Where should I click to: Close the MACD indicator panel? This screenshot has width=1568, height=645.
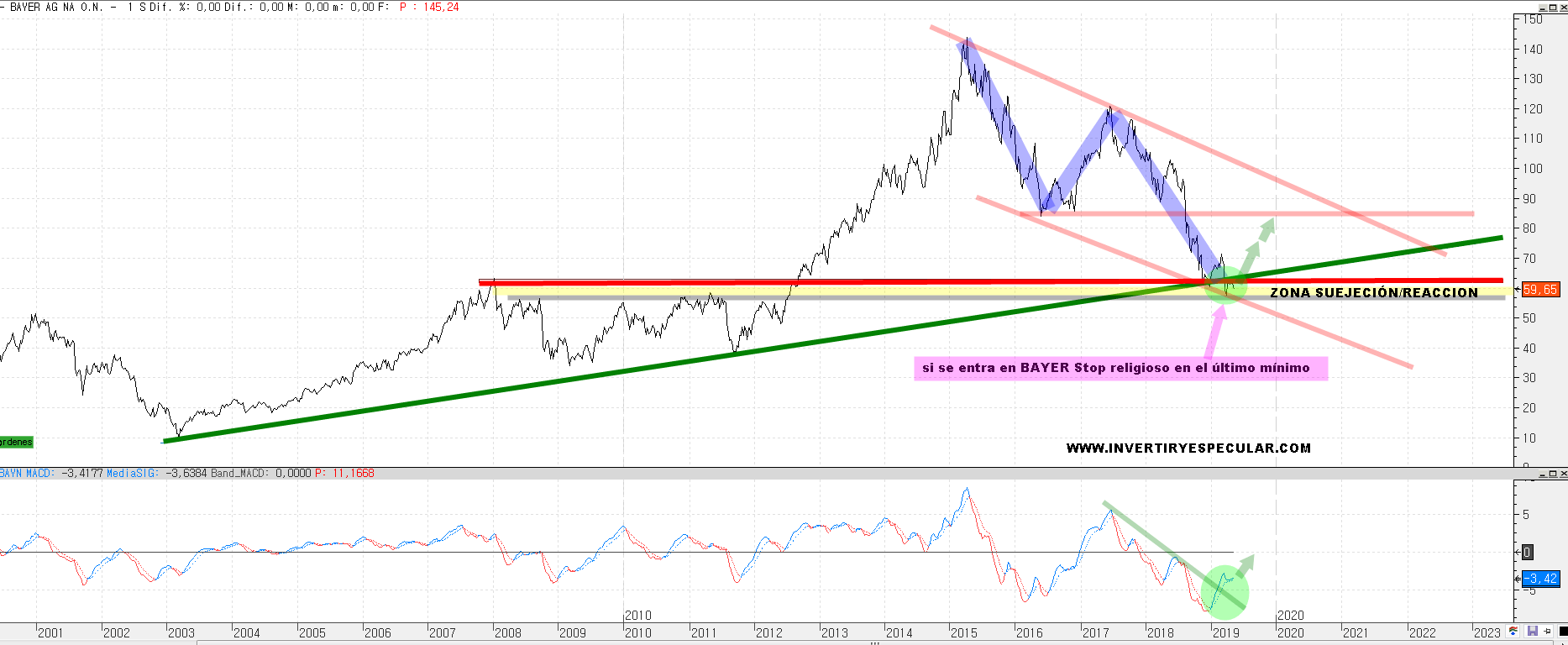(1563, 475)
